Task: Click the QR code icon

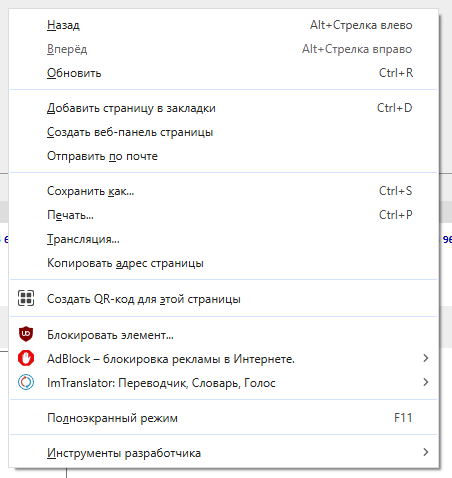Action: click(26, 298)
